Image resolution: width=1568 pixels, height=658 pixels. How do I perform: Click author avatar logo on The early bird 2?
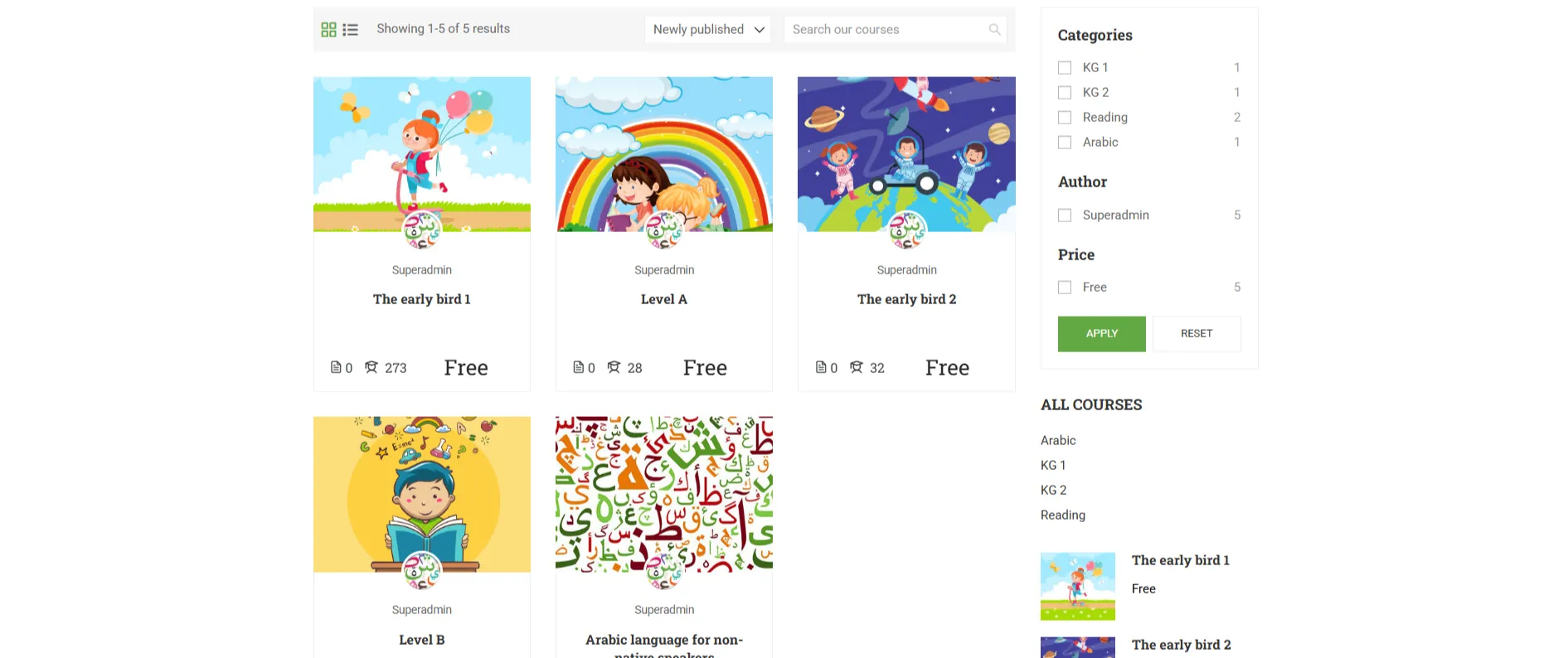click(x=906, y=230)
